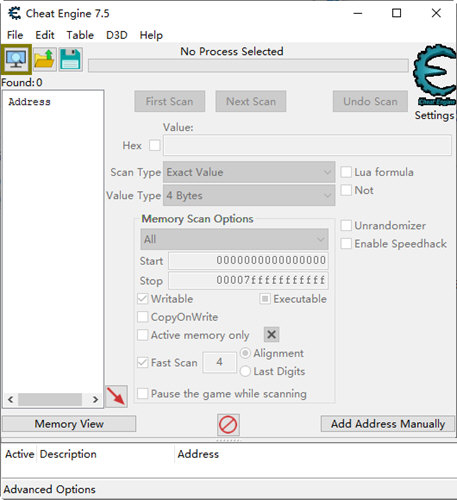
Task: Click the red arrow add-to-list icon
Action: coord(116,396)
